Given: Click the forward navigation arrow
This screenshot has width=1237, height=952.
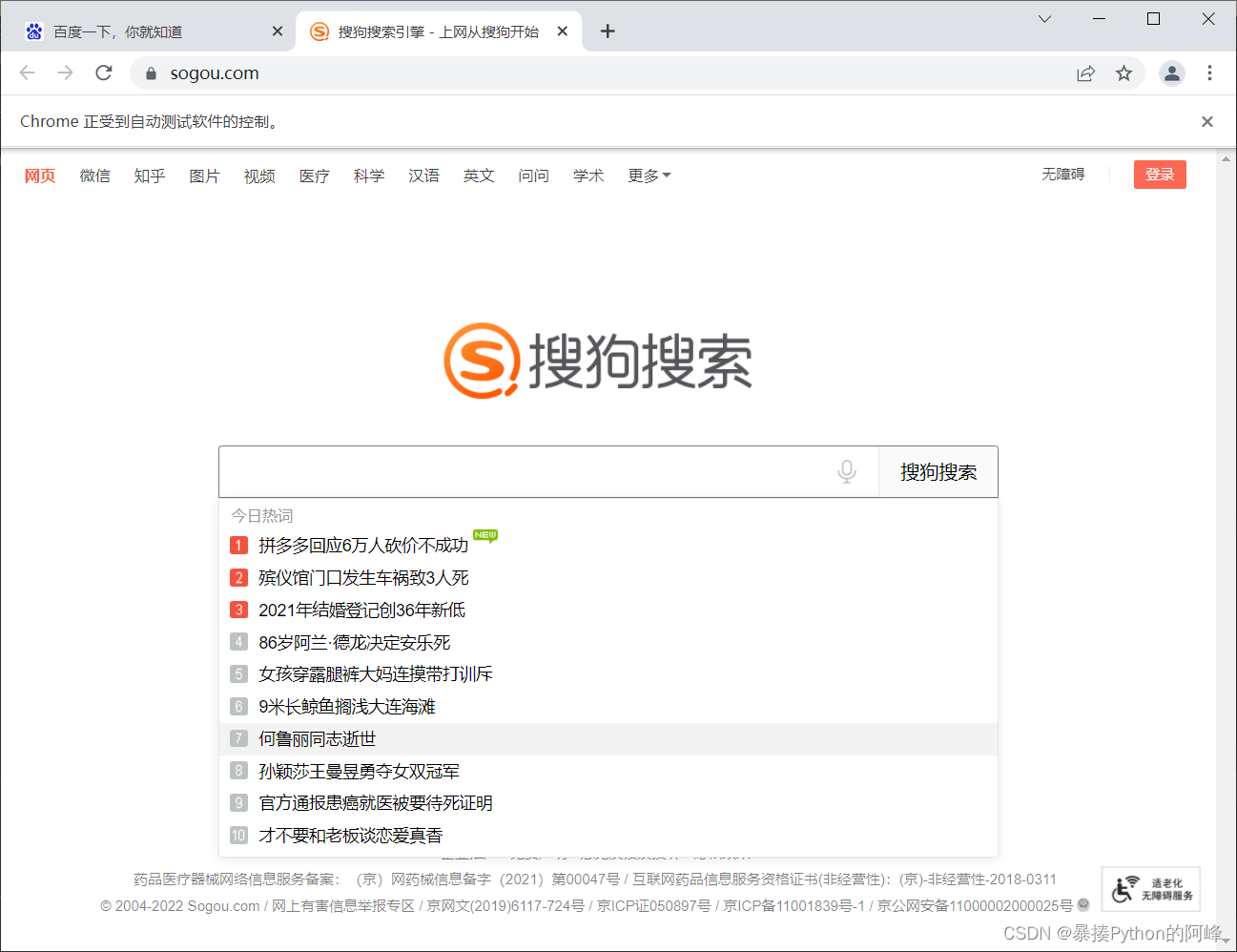Looking at the screenshot, I should 65,72.
